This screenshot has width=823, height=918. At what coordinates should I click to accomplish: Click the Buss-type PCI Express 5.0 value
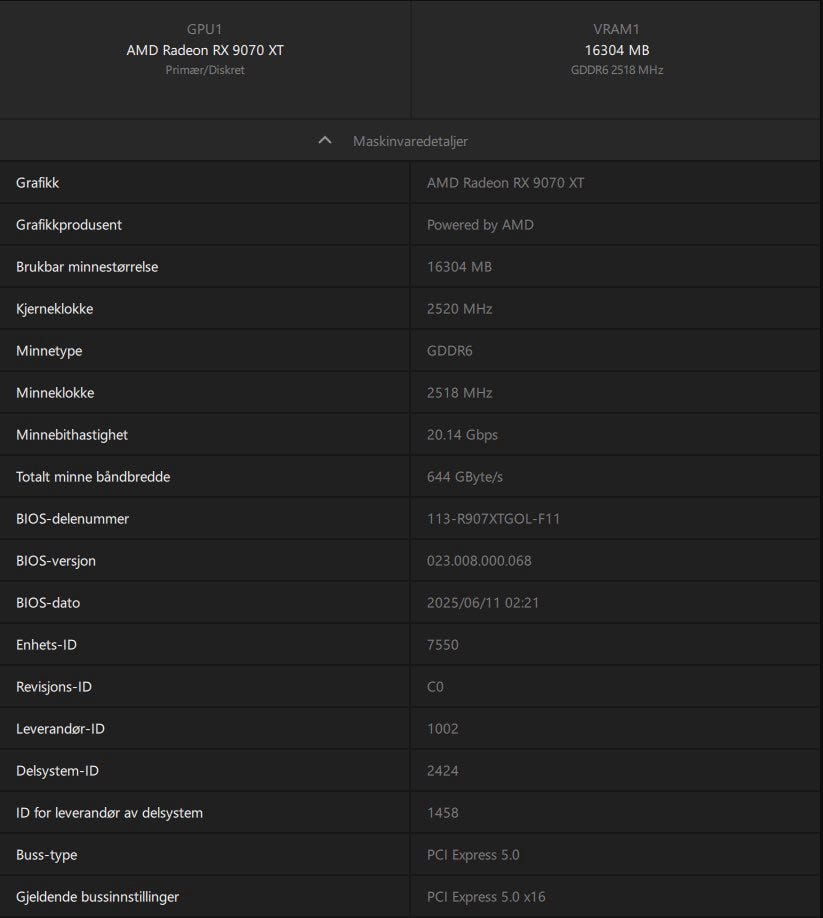point(473,855)
